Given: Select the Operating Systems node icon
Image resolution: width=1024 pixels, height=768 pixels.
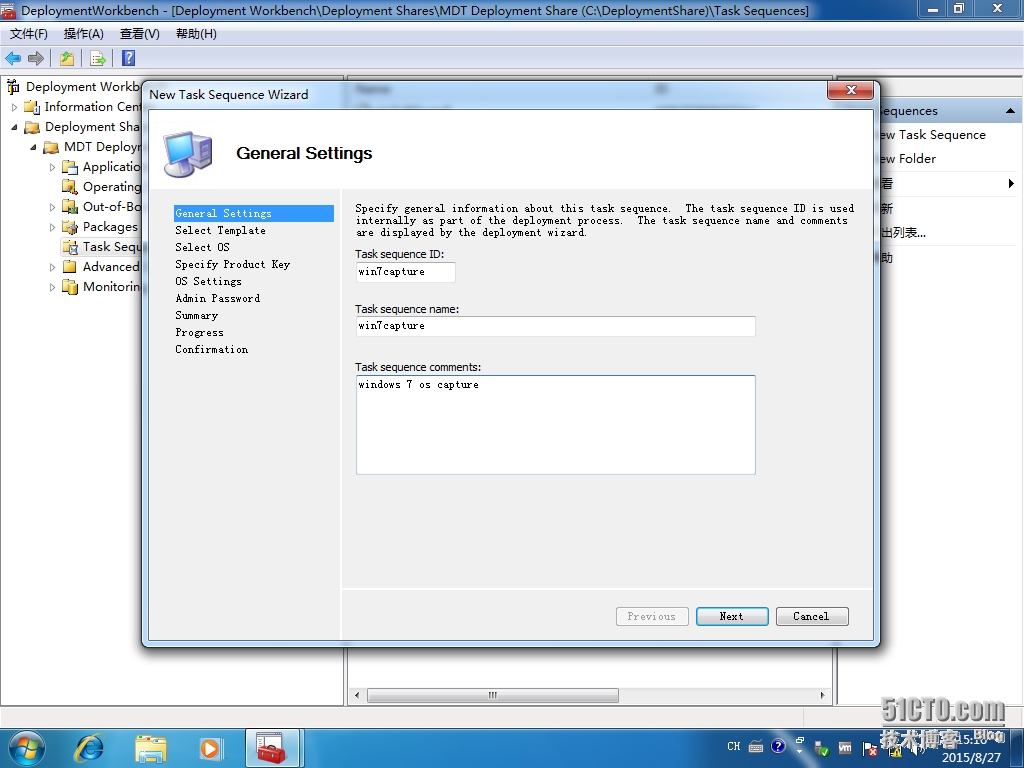Looking at the screenshot, I should 70,187.
